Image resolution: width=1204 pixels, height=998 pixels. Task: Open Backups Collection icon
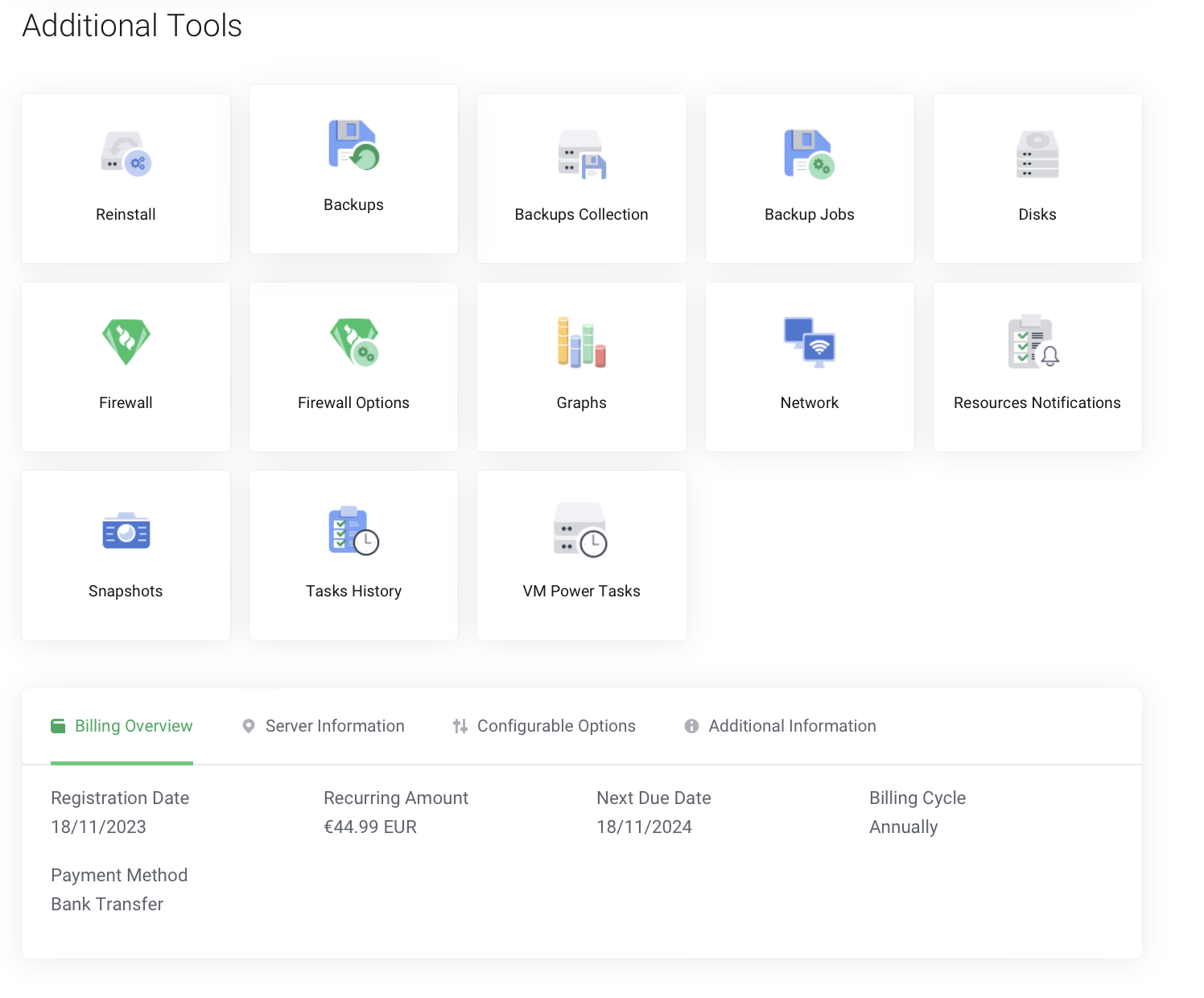point(581,154)
